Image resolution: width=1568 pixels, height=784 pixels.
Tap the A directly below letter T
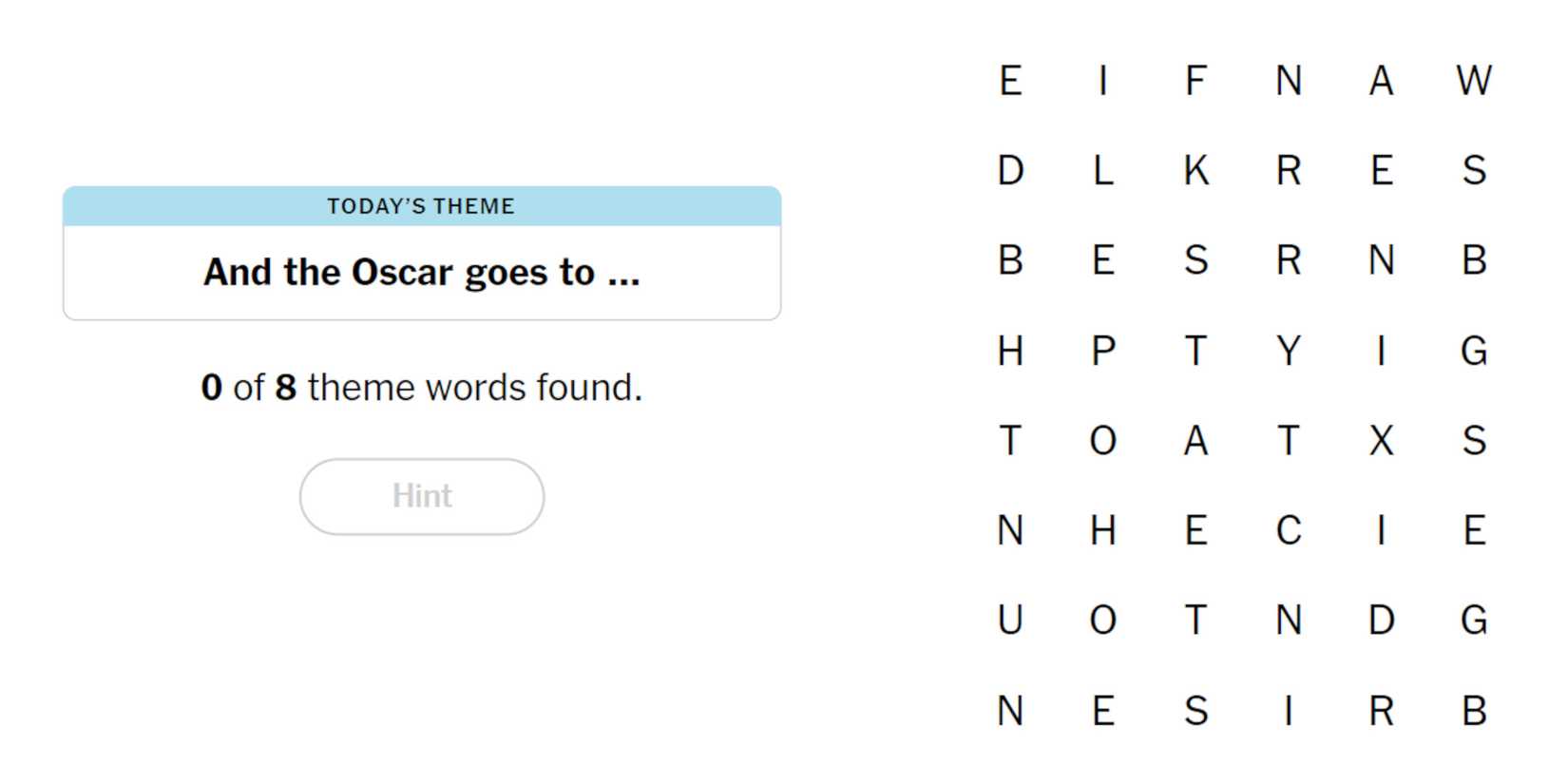1195,441
